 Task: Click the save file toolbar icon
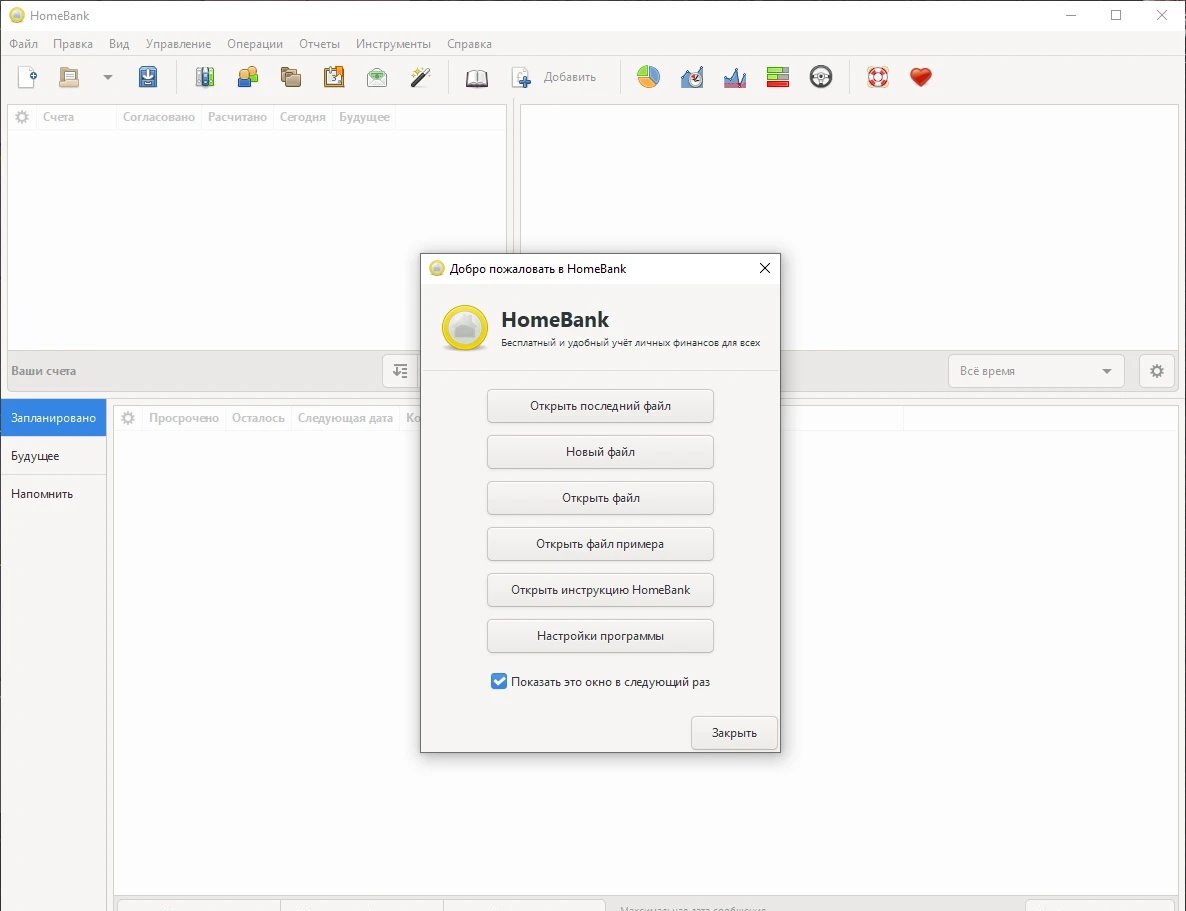(148, 77)
